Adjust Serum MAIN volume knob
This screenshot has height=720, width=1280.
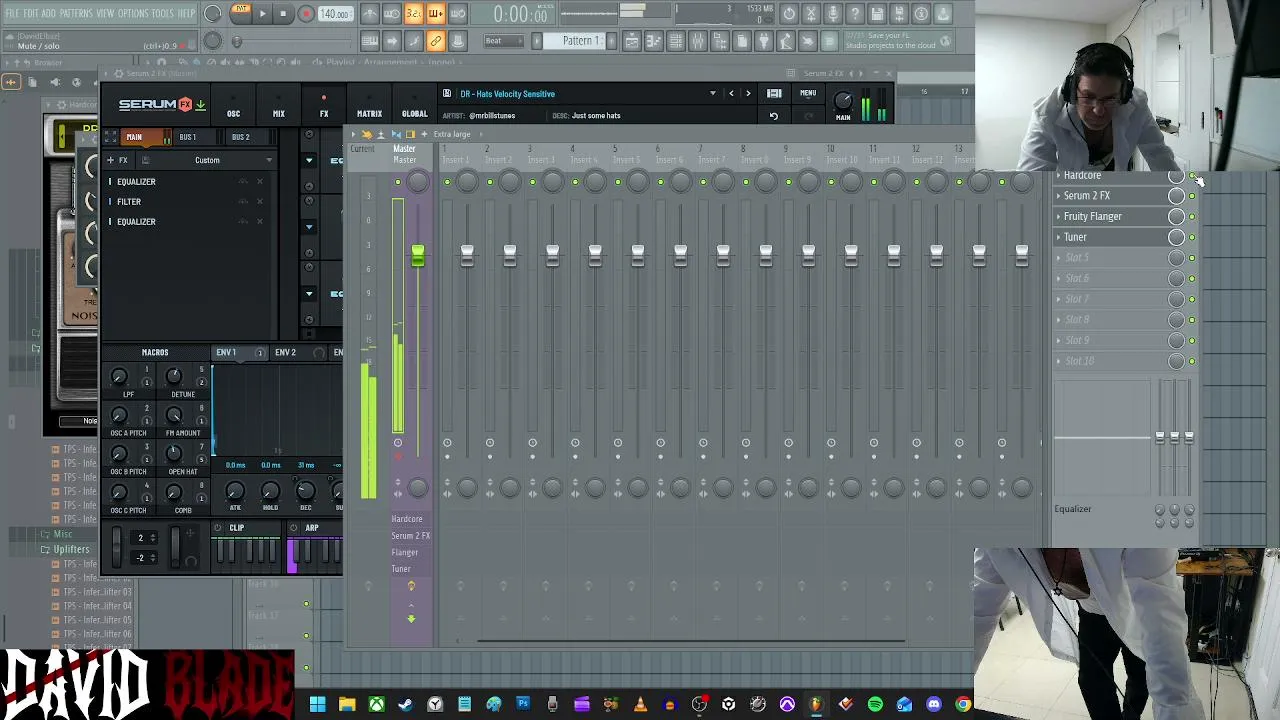tap(843, 101)
